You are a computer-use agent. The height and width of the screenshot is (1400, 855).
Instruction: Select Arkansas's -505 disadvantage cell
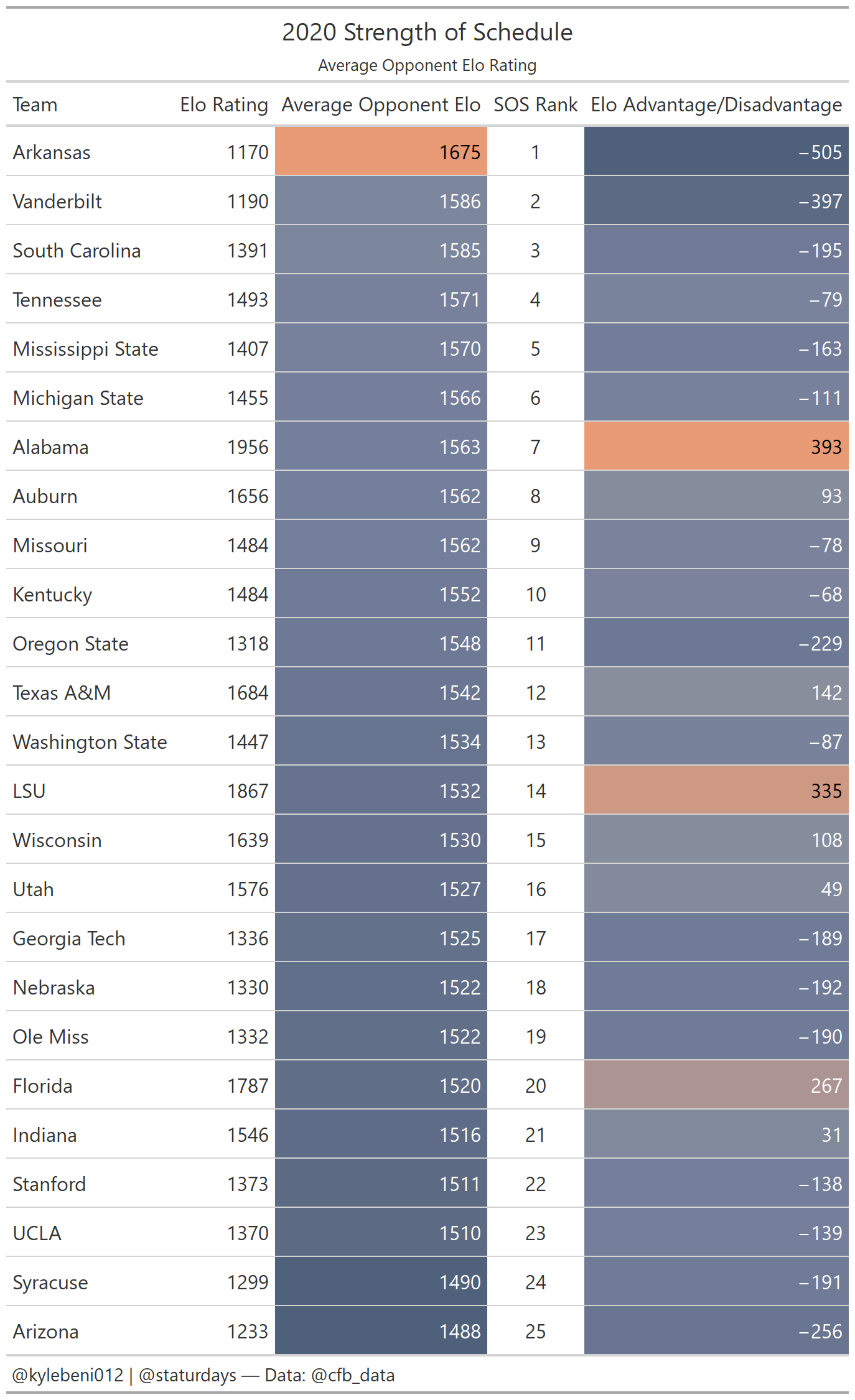pos(716,151)
